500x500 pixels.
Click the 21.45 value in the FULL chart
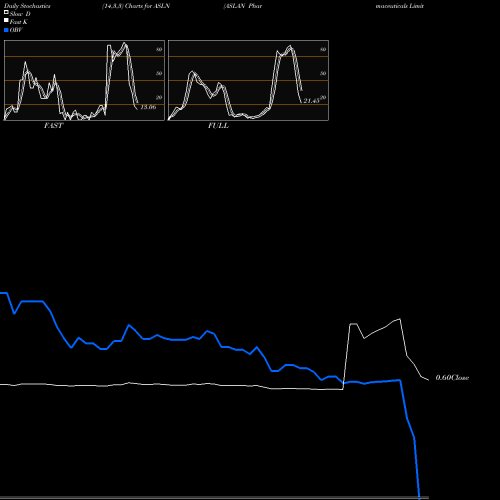click(x=312, y=100)
